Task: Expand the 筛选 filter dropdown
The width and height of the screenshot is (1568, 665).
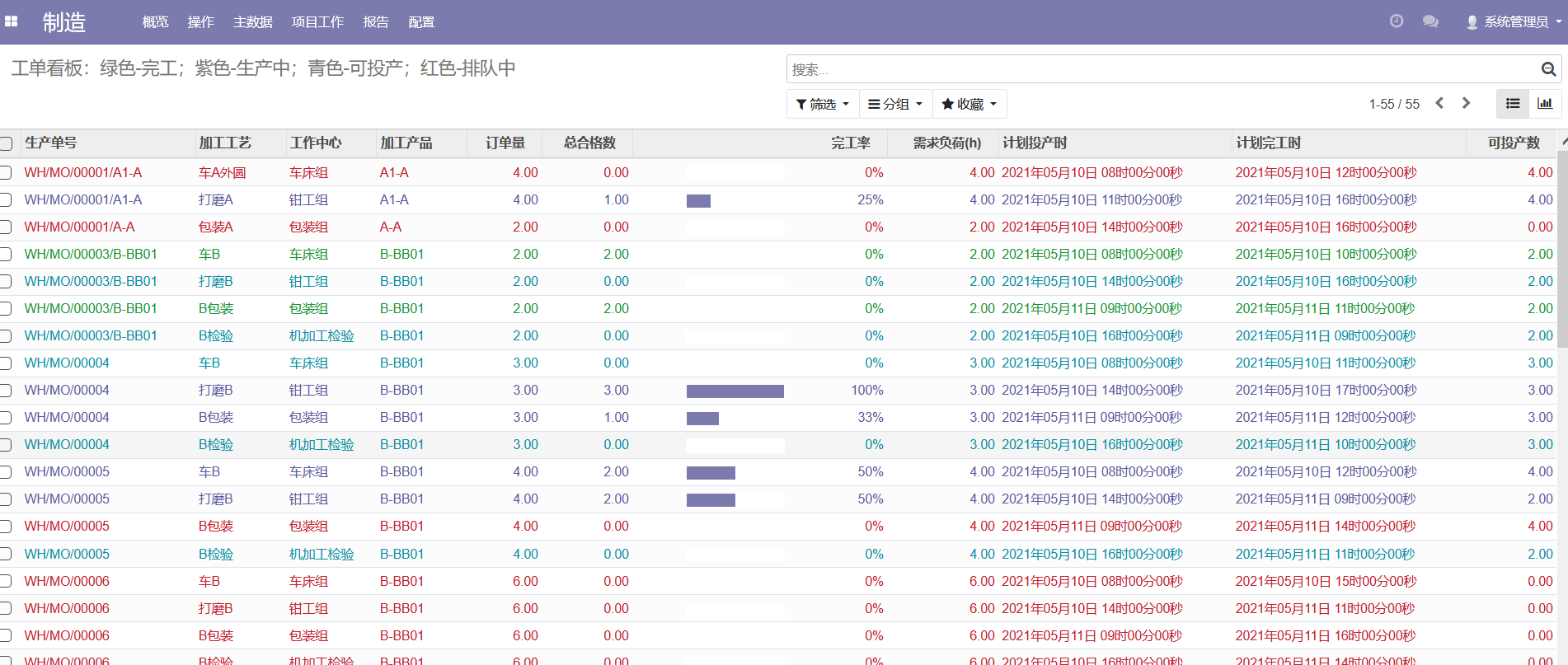Action: 822,104
